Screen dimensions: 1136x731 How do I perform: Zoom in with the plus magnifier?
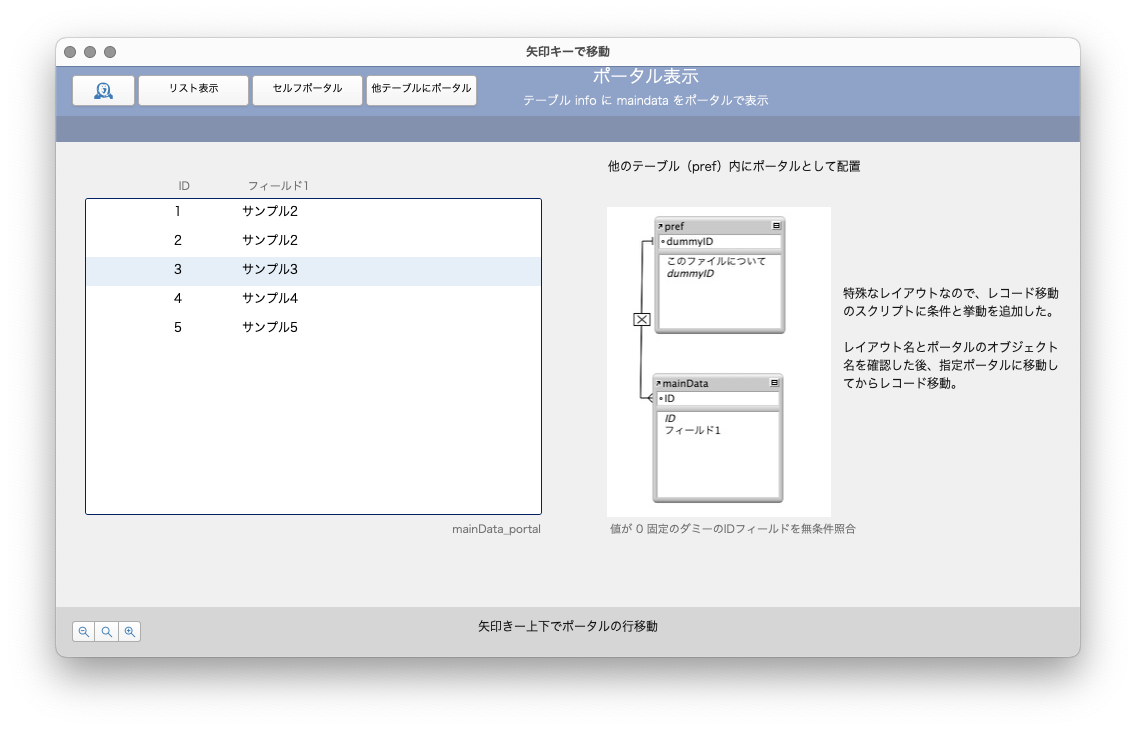[x=129, y=632]
